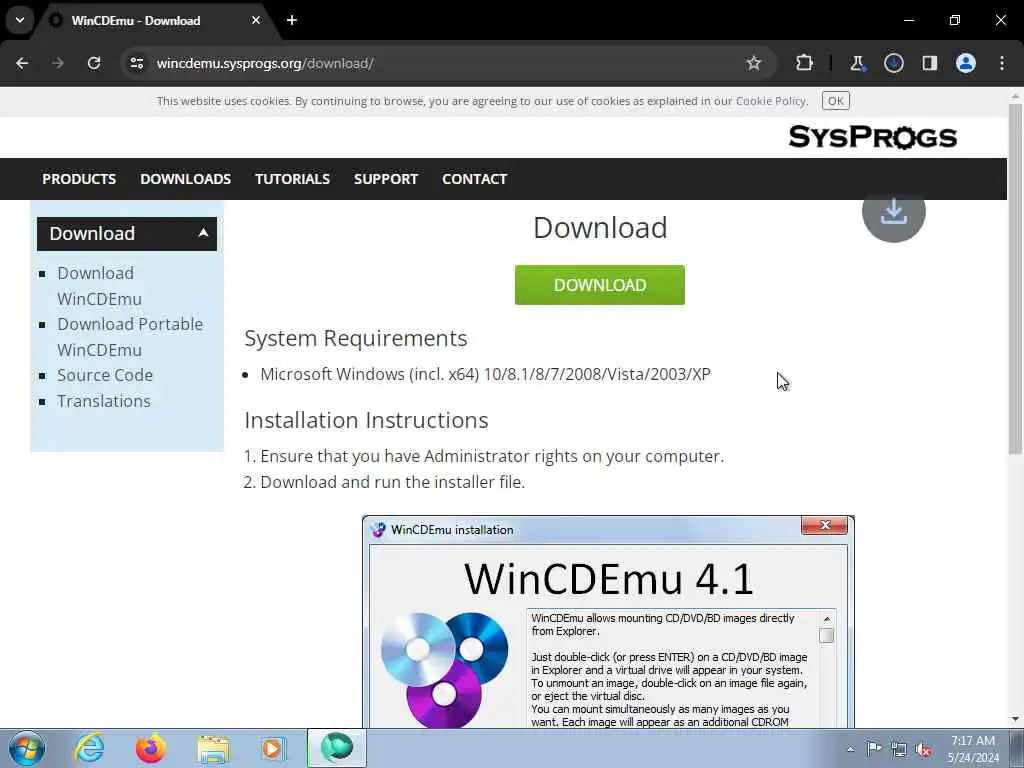Image resolution: width=1024 pixels, height=768 pixels.
Task: Click the WinCDEmu installation screenshot image
Action: (x=608, y=622)
